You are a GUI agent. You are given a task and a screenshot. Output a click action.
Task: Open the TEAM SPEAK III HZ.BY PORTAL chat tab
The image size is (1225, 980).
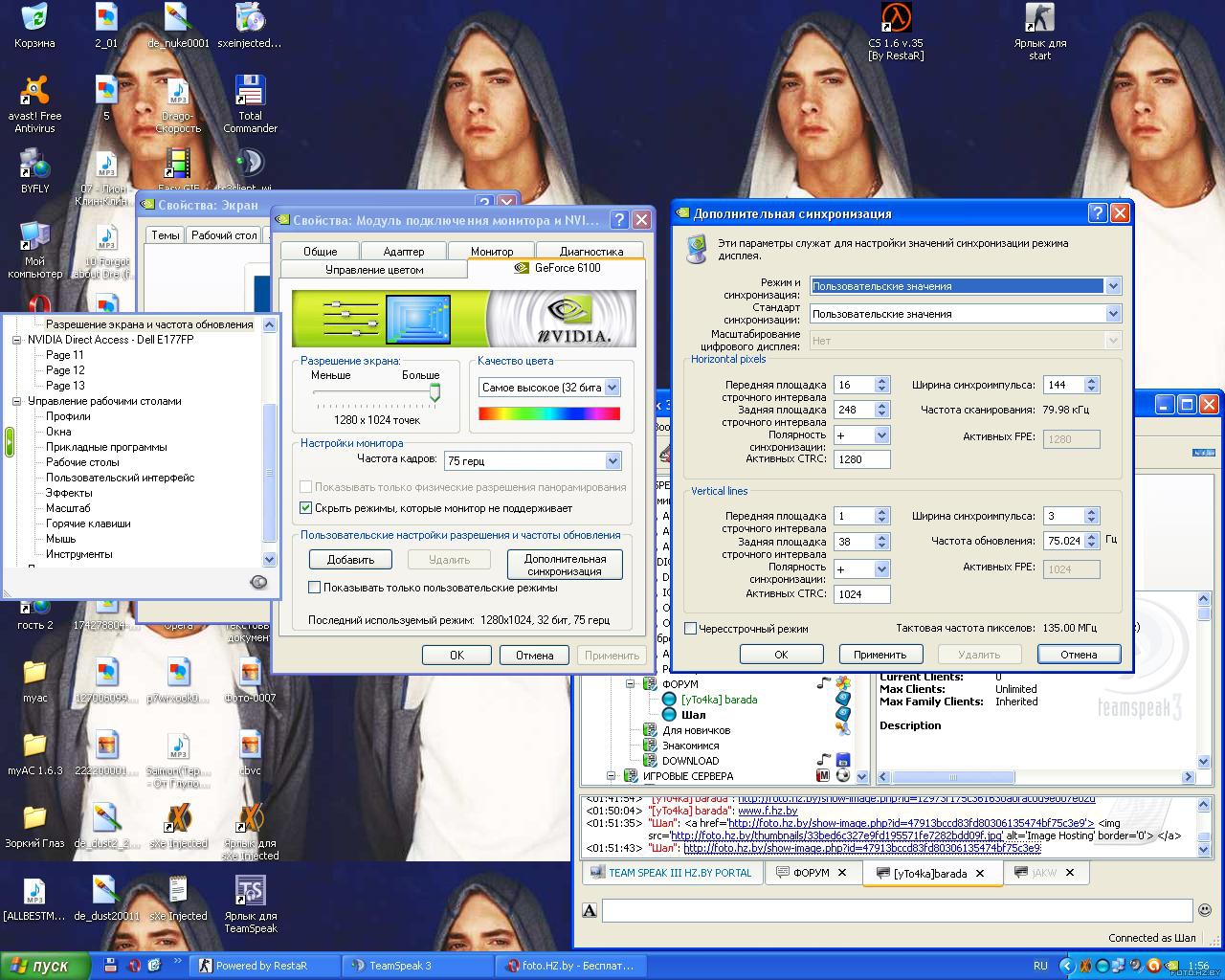coord(671,873)
